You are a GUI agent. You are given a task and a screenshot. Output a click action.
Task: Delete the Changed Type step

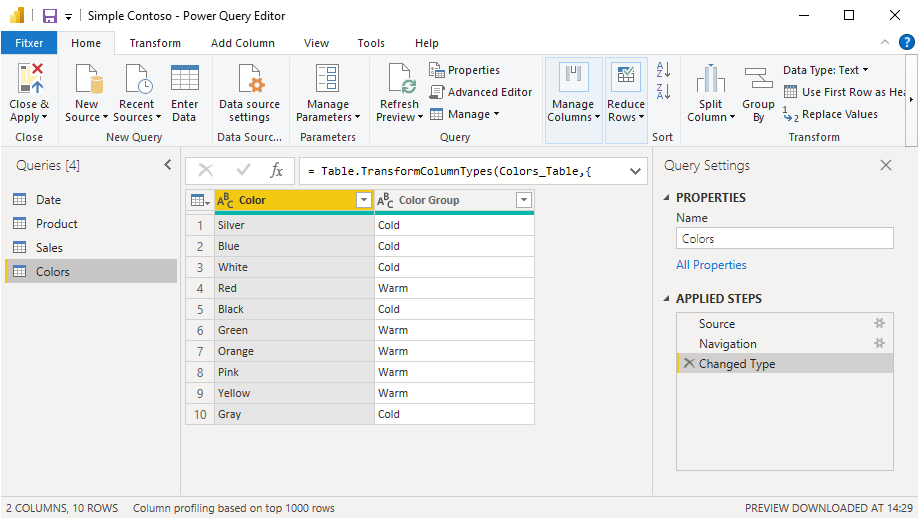coord(688,364)
